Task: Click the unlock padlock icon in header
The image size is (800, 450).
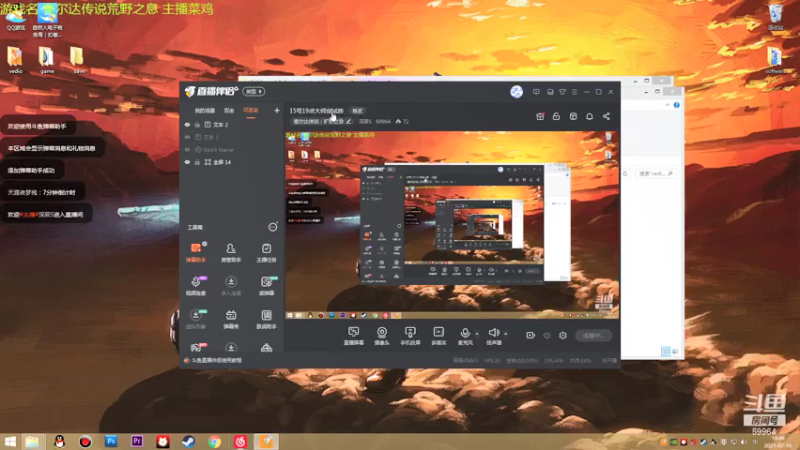Action: 556,116
